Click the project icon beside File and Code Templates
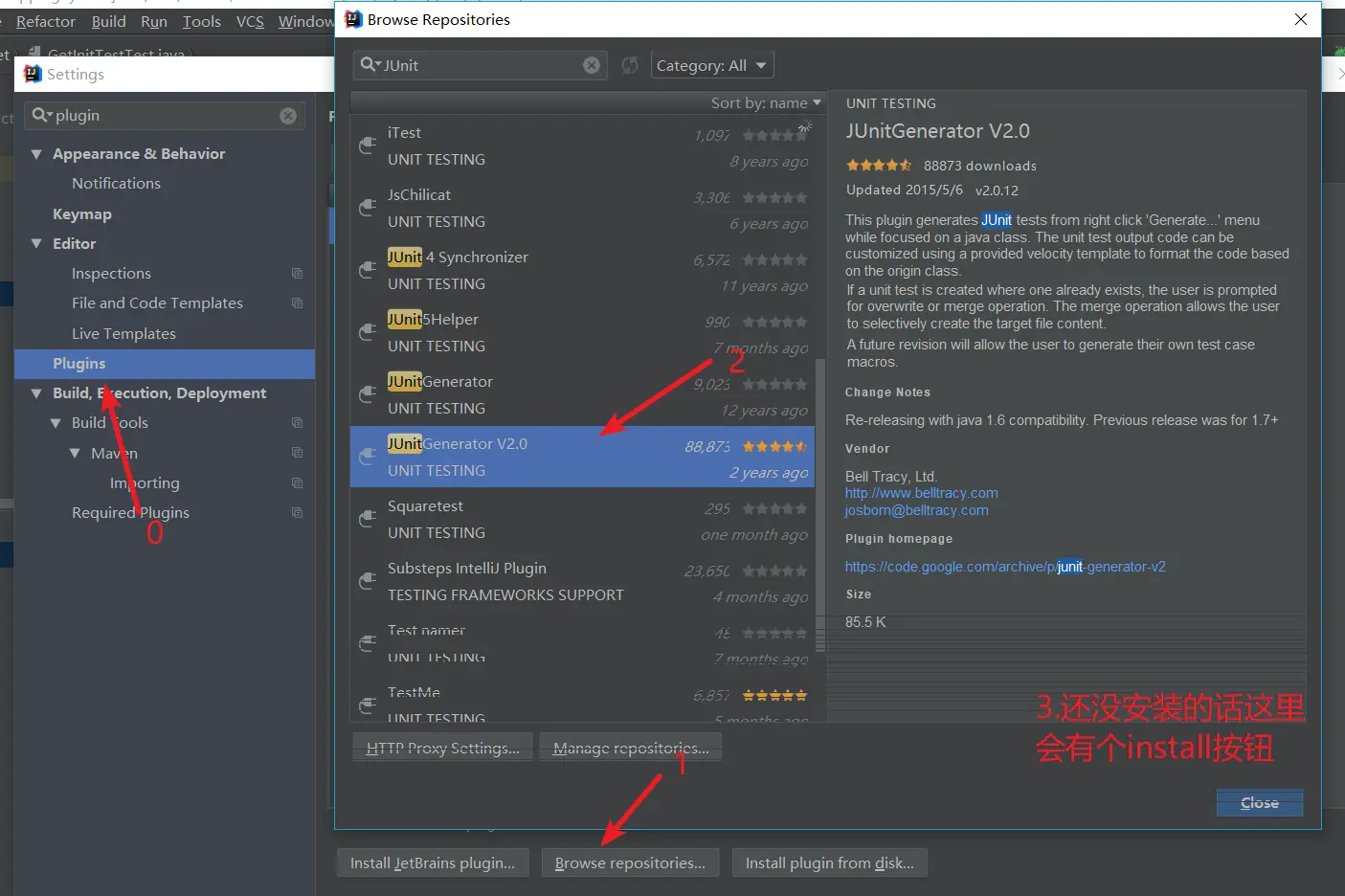Viewport: 1345px width, 896px height. [297, 303]
